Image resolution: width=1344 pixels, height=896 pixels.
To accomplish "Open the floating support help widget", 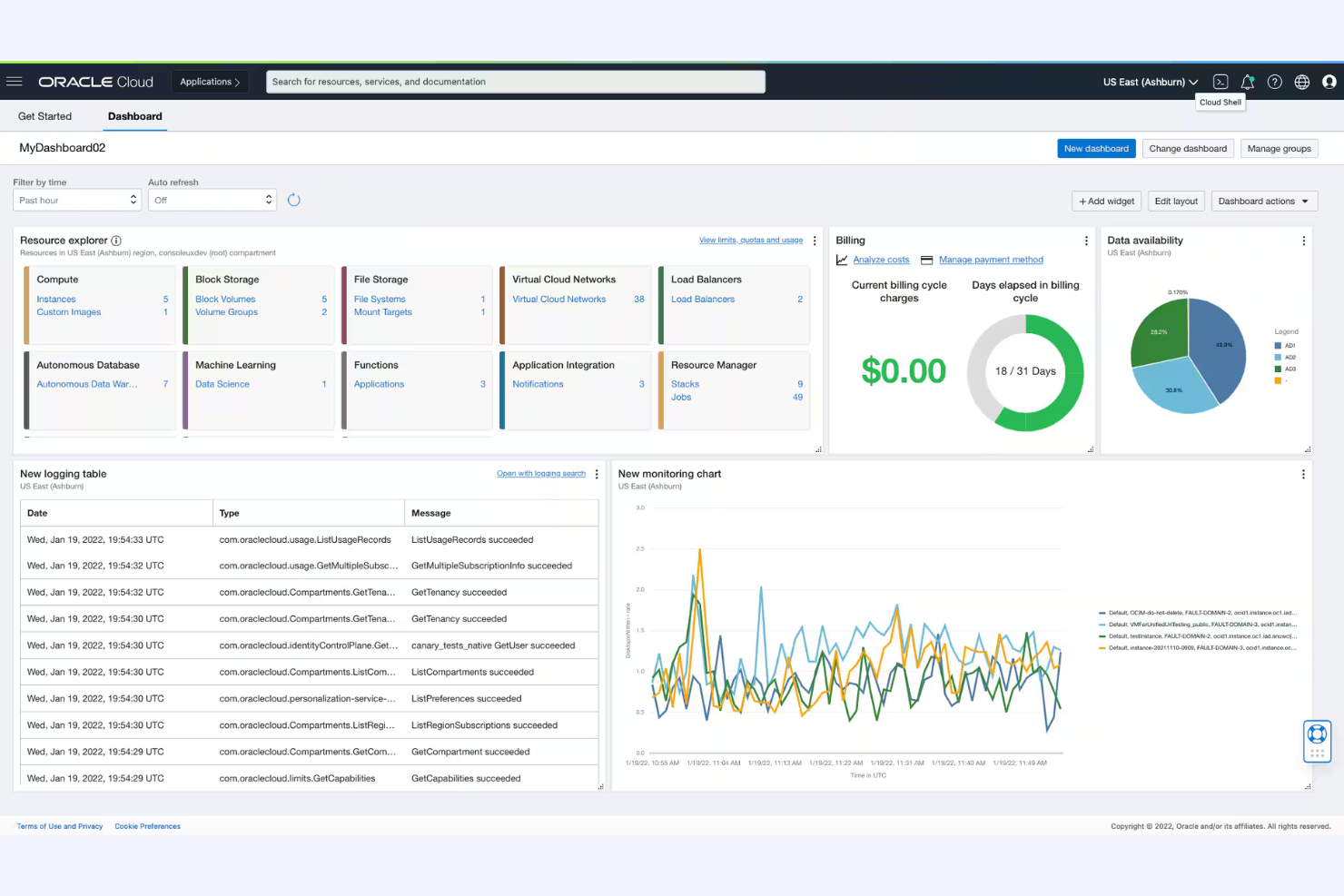I will point(1317,741).
